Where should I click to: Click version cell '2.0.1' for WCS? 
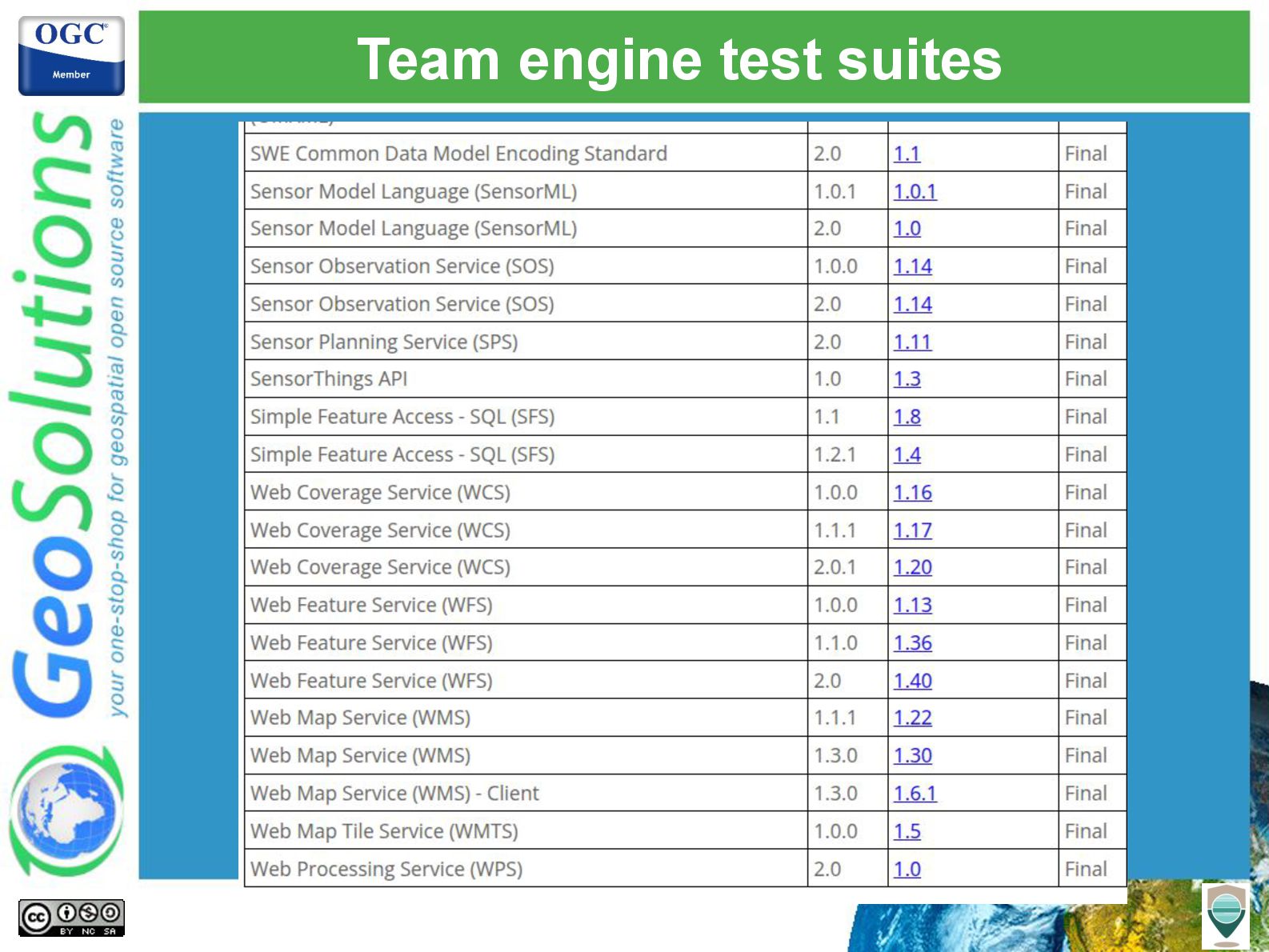point(835,567)
